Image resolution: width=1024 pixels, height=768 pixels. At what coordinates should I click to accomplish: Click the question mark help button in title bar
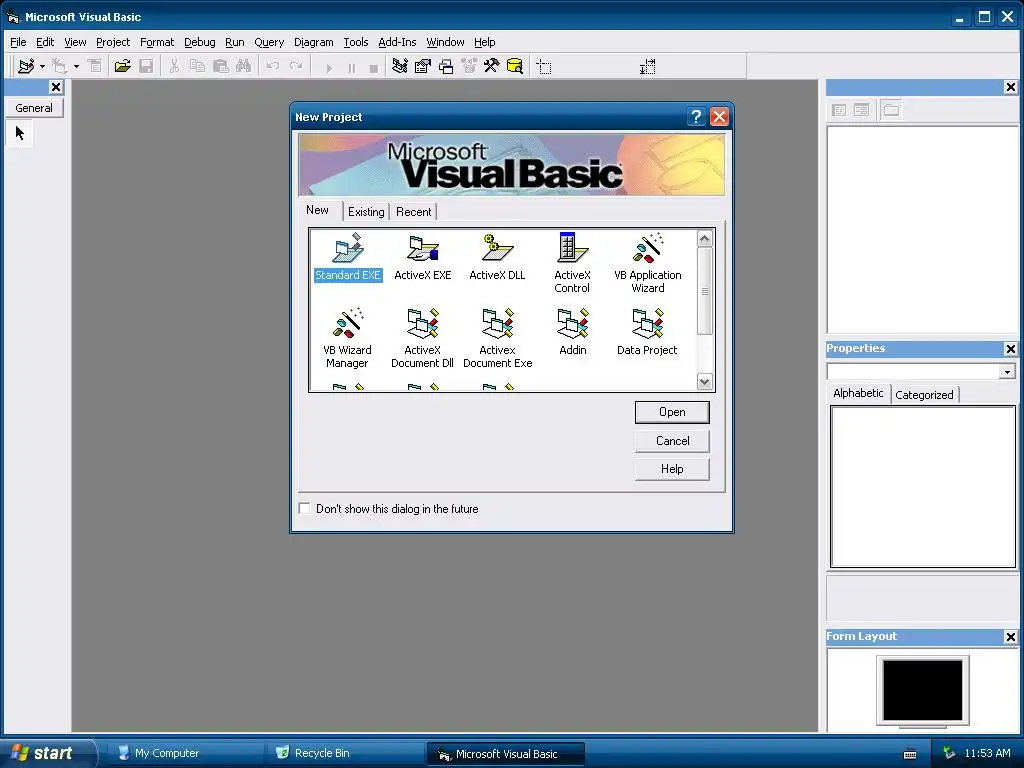click(x=696, y=117)
